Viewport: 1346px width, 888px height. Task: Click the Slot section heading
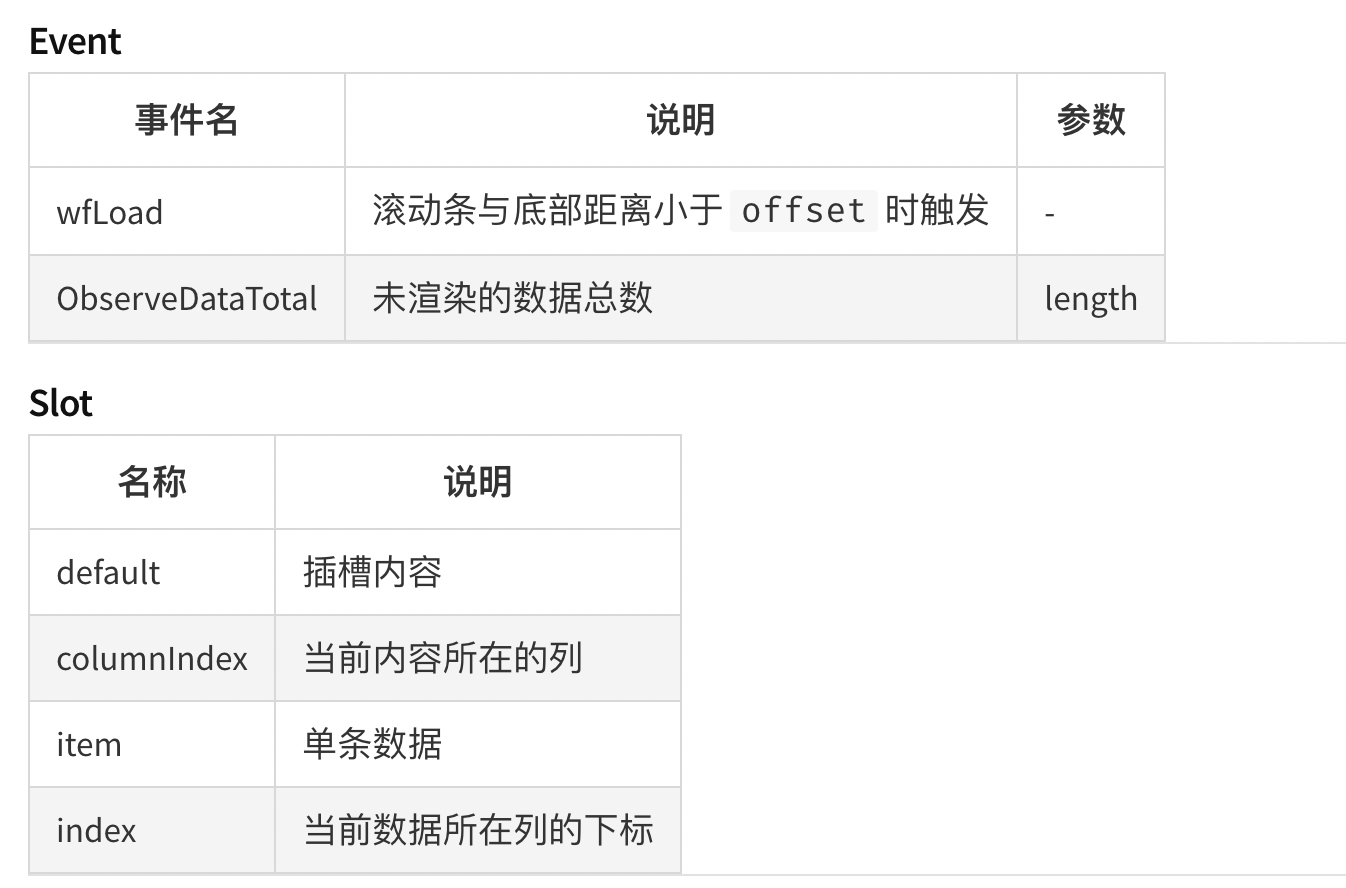pyautogui.click(x=61, y=403)
